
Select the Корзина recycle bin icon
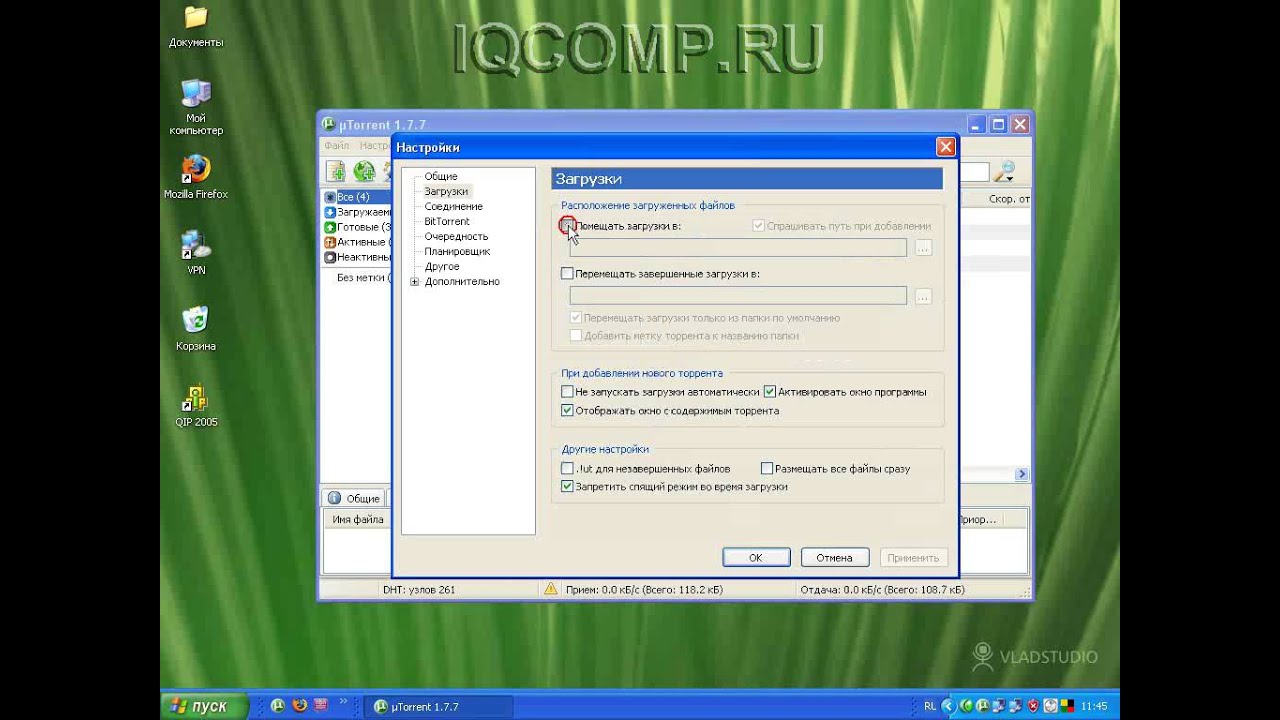196,329
